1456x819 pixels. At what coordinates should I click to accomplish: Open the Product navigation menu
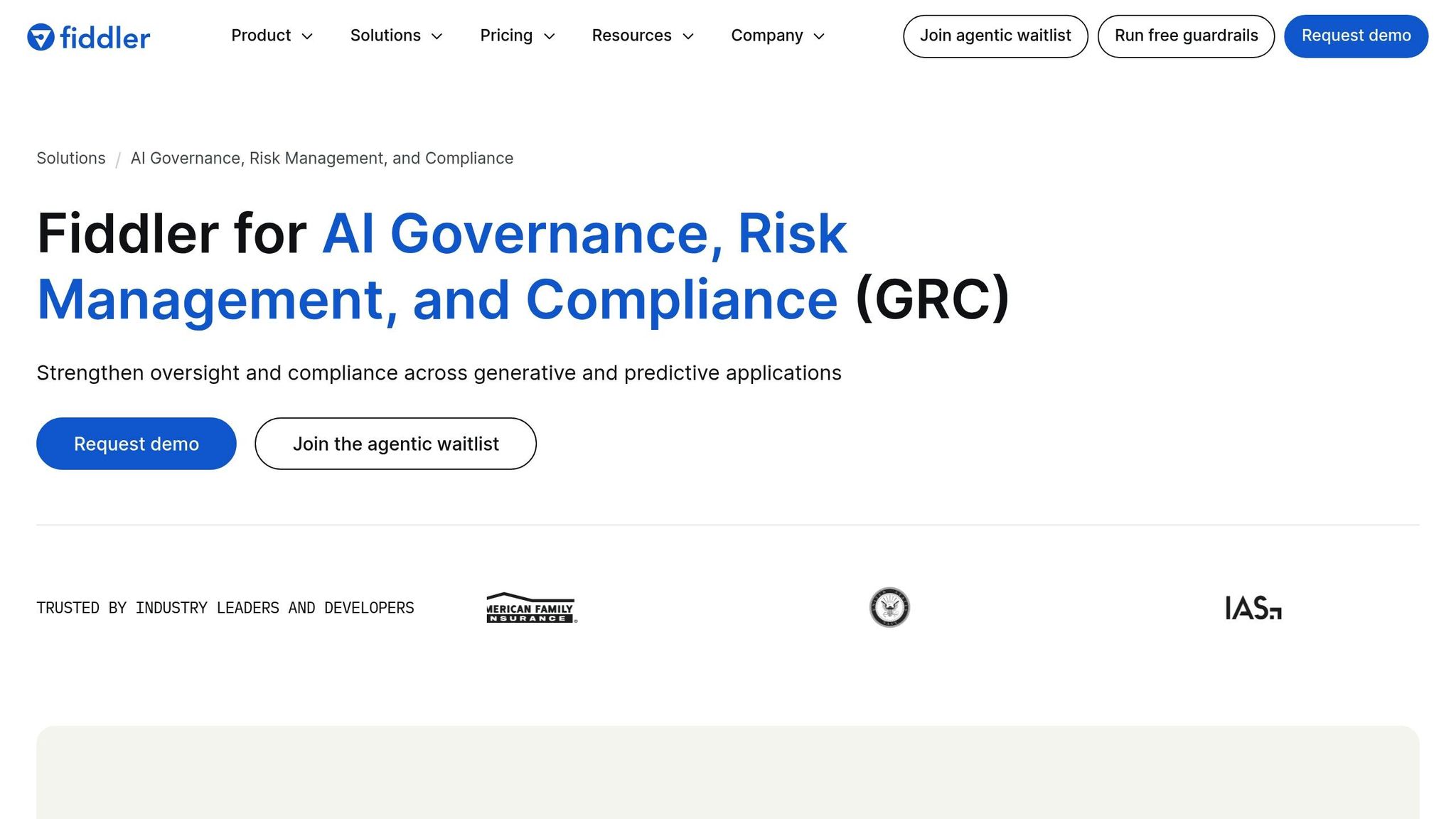[x=261, y=36]
